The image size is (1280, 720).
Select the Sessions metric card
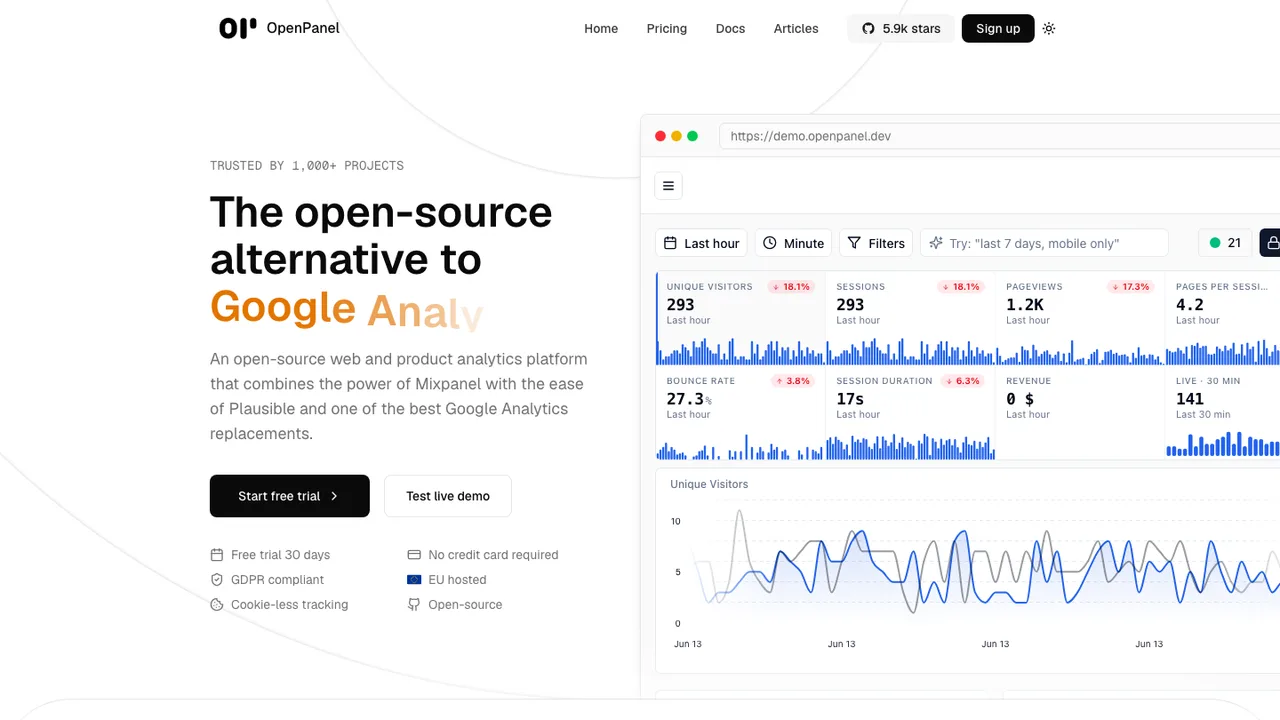pos(910,318)
